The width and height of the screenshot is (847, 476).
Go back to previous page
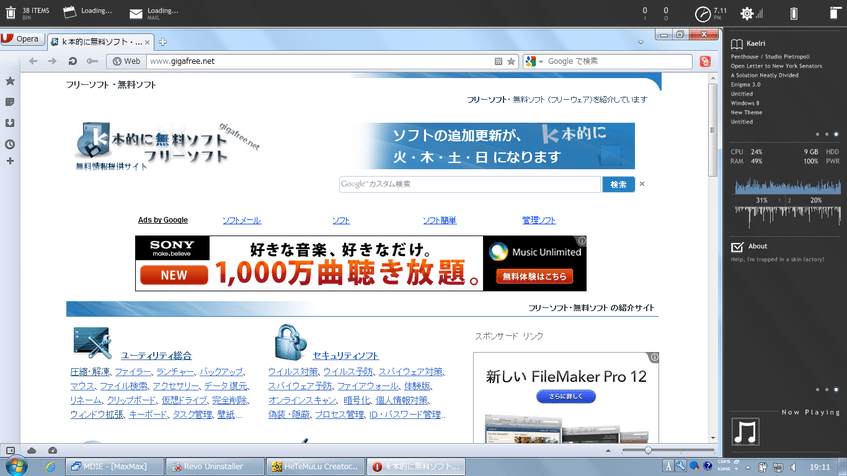tap(33, 61)
